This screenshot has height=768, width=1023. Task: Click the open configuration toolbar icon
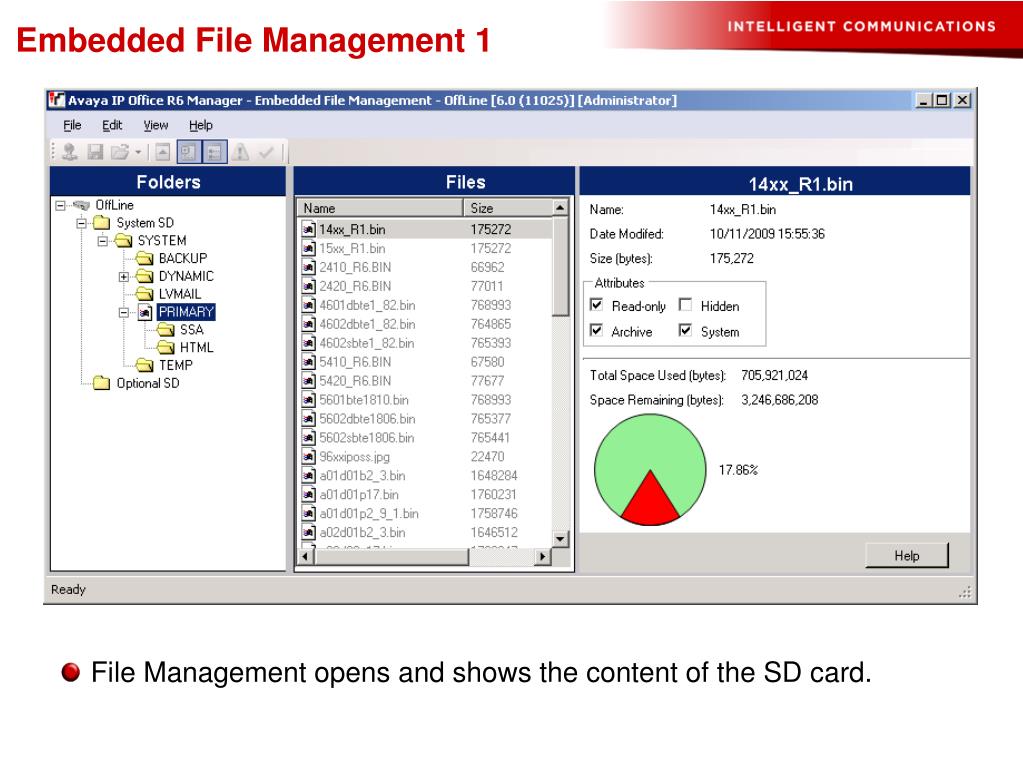point(69,152)
